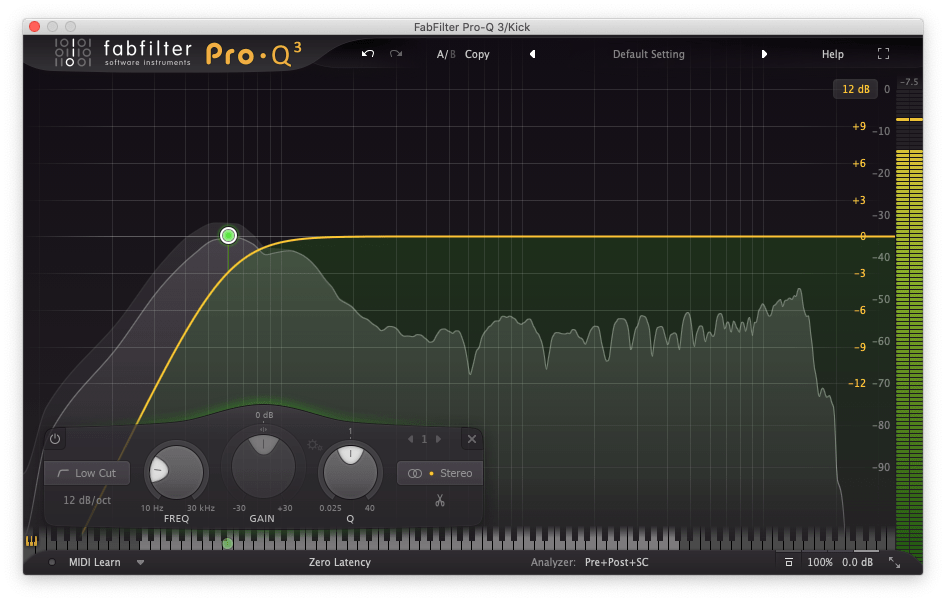Click the undo arrow icon
The height and width of the screenshot is (602, 946).
(369, 54)
